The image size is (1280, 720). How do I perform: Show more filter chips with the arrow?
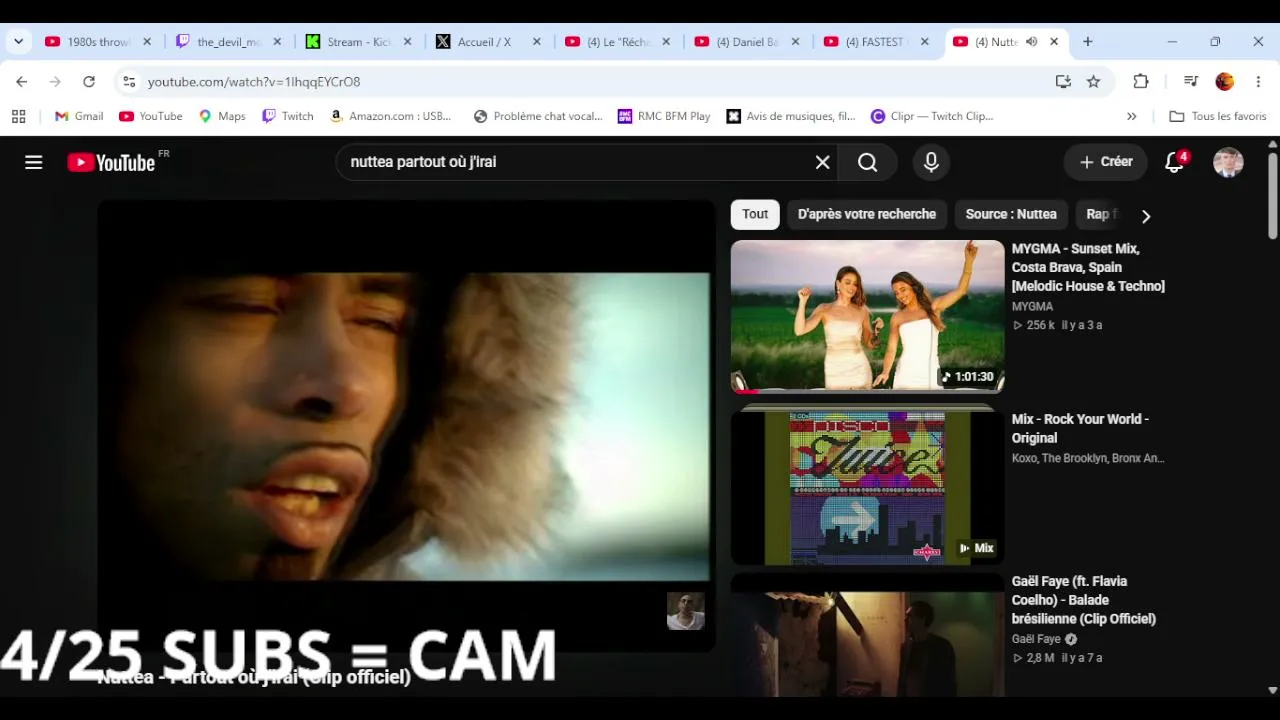[x=1146, y=215]
